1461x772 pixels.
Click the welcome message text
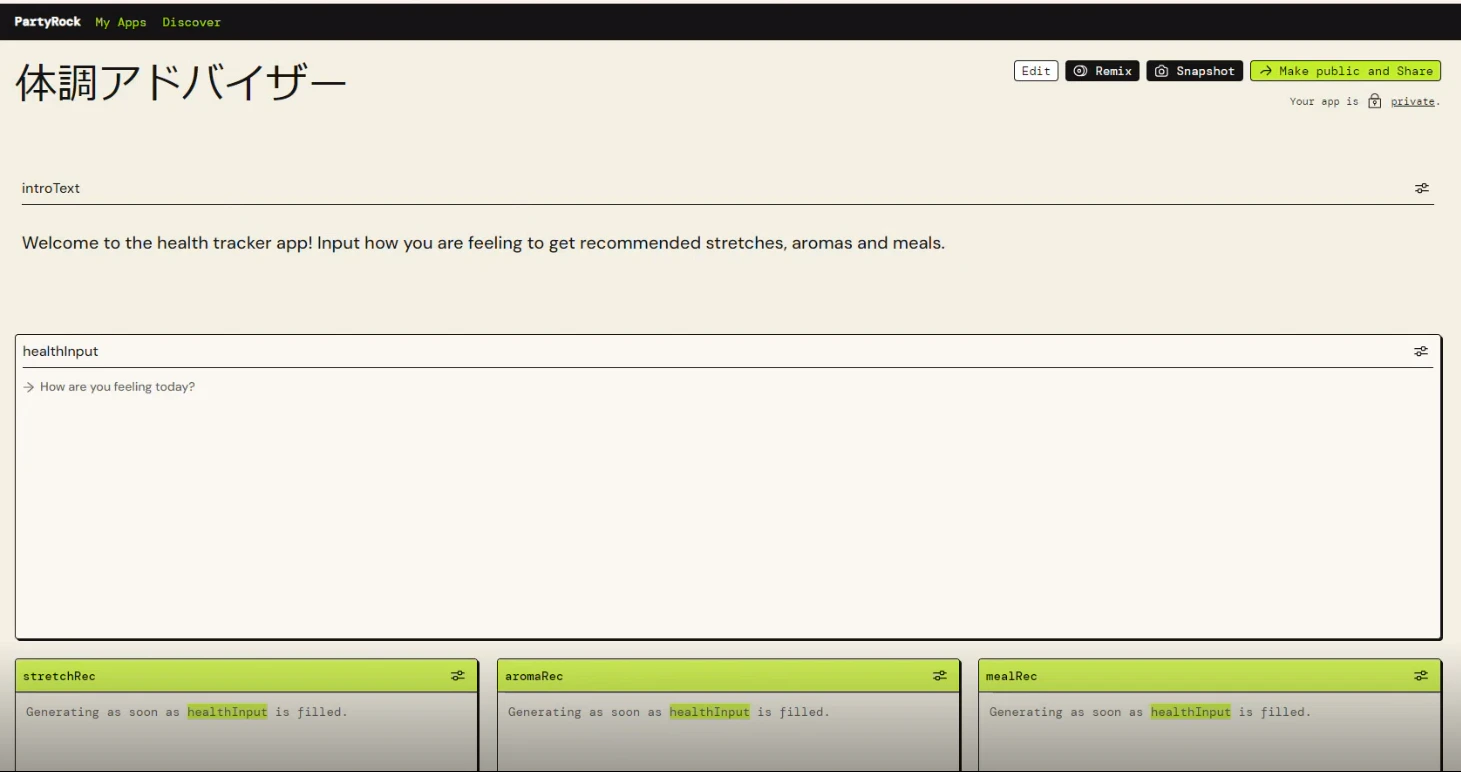coord(483,243)
